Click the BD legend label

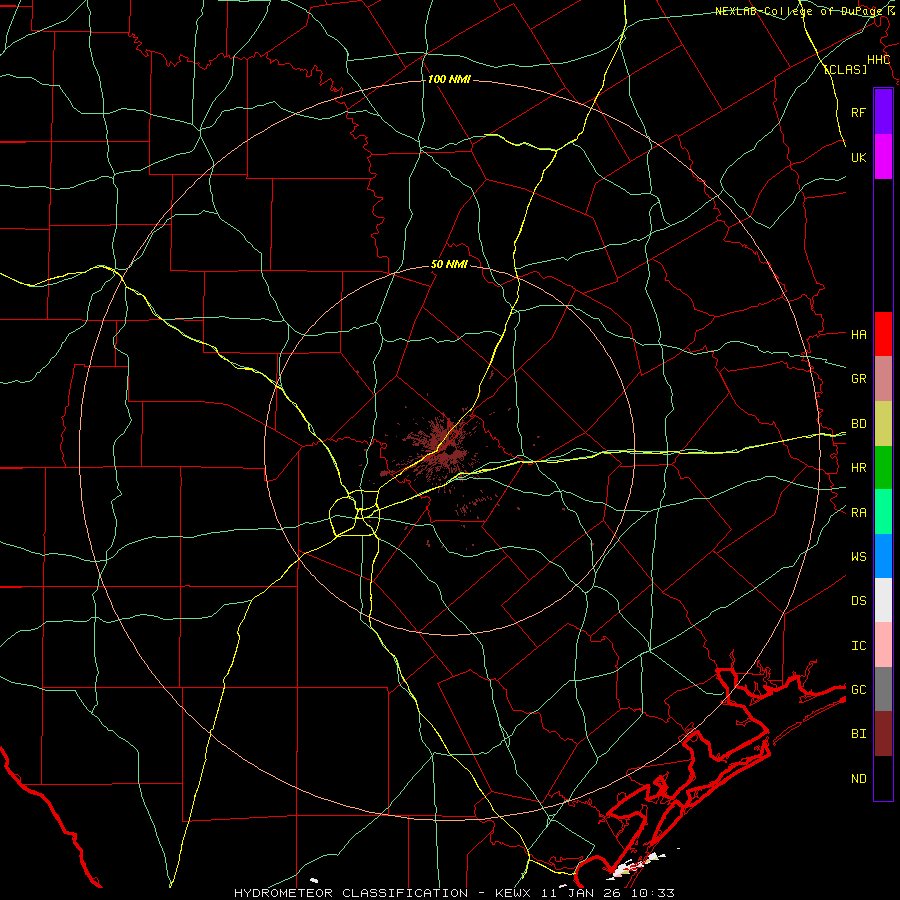(858, 424)
